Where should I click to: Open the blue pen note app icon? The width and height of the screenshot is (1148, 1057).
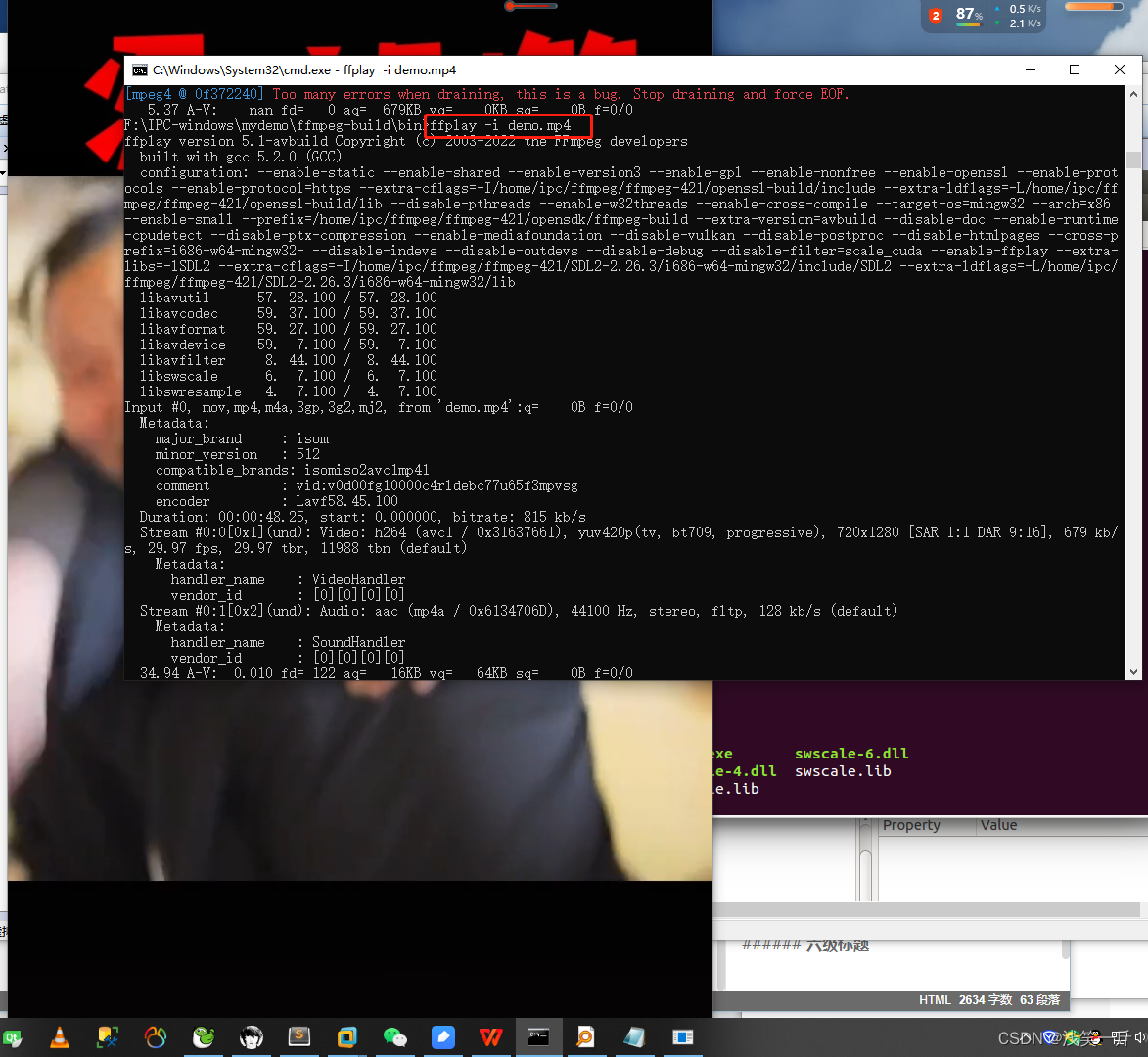click(443, 1037)
